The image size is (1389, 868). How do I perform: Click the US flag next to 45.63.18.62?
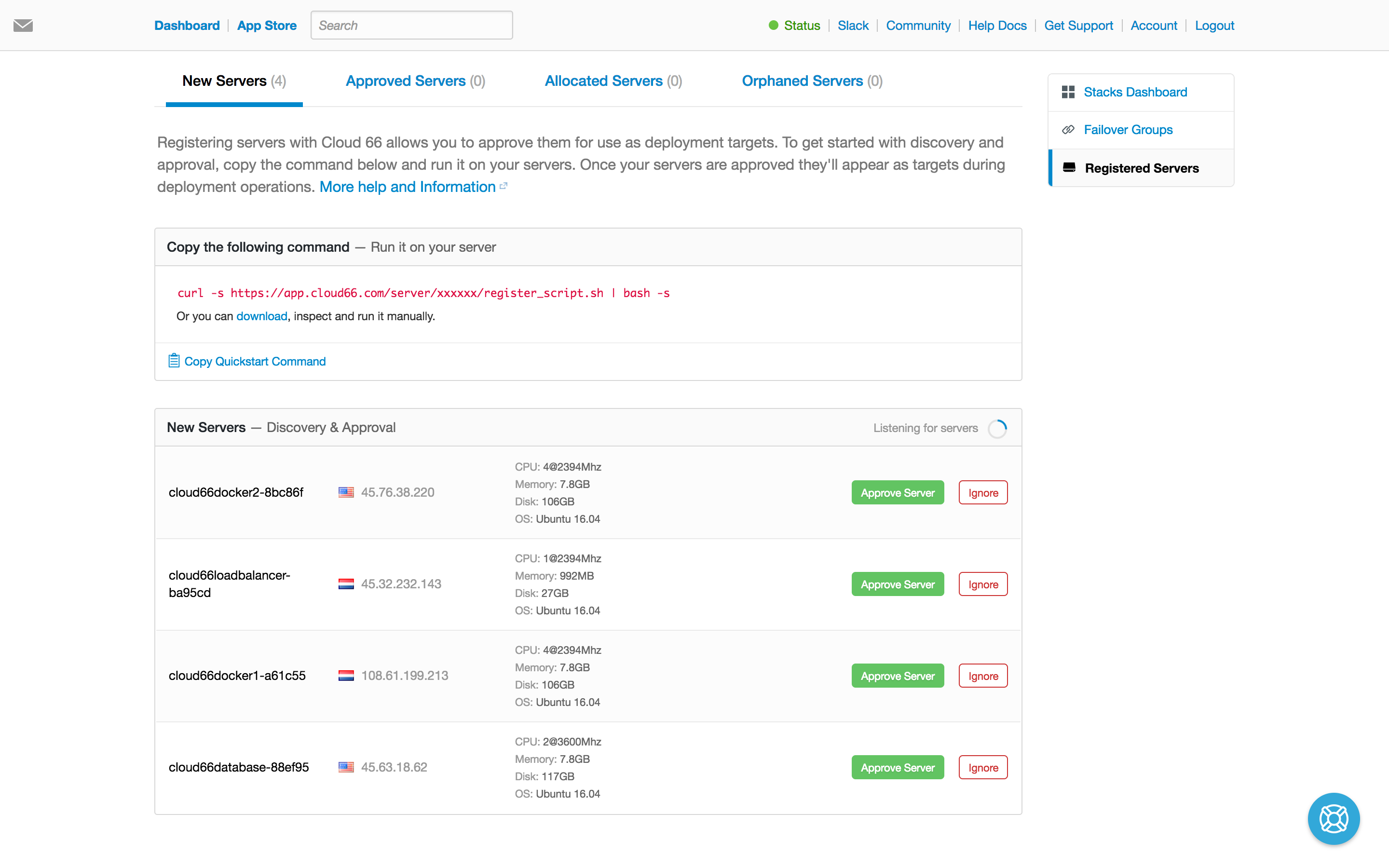tap(346, 767)
